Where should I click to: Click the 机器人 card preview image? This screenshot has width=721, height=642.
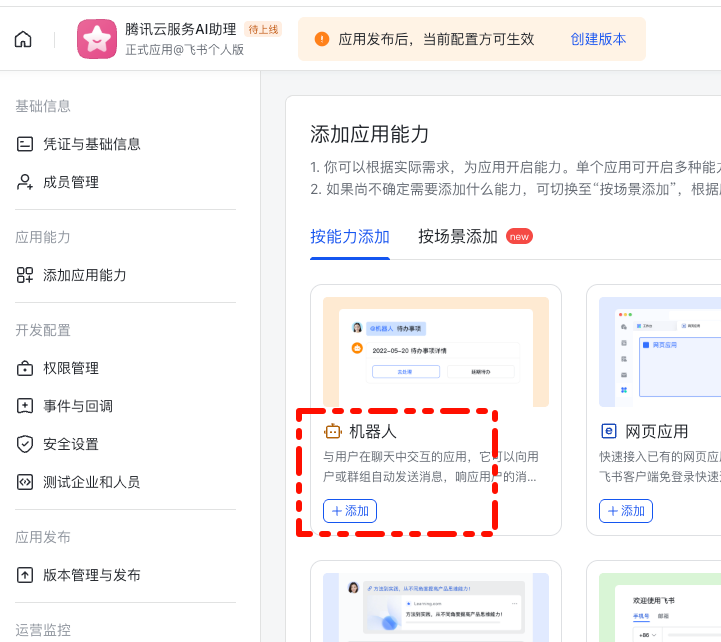435,352
